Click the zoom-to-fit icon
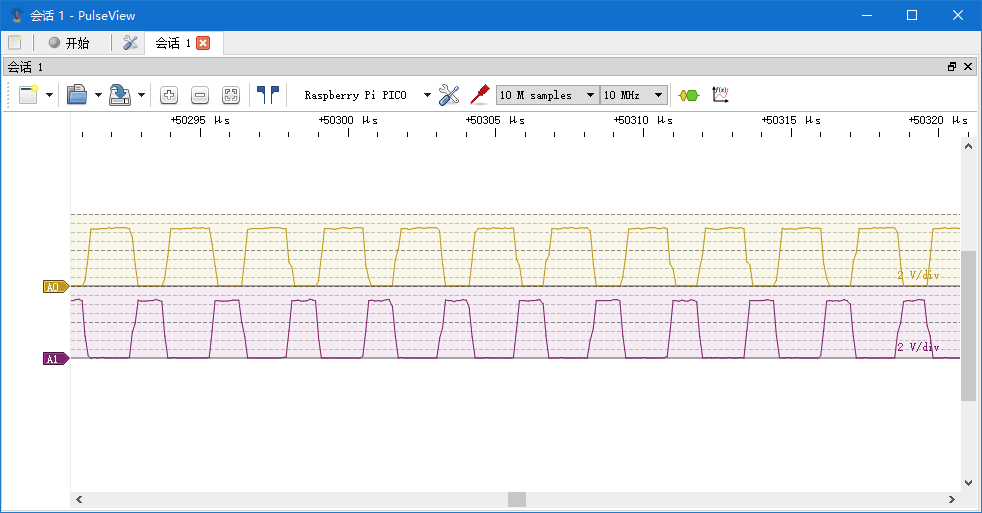 231,95
